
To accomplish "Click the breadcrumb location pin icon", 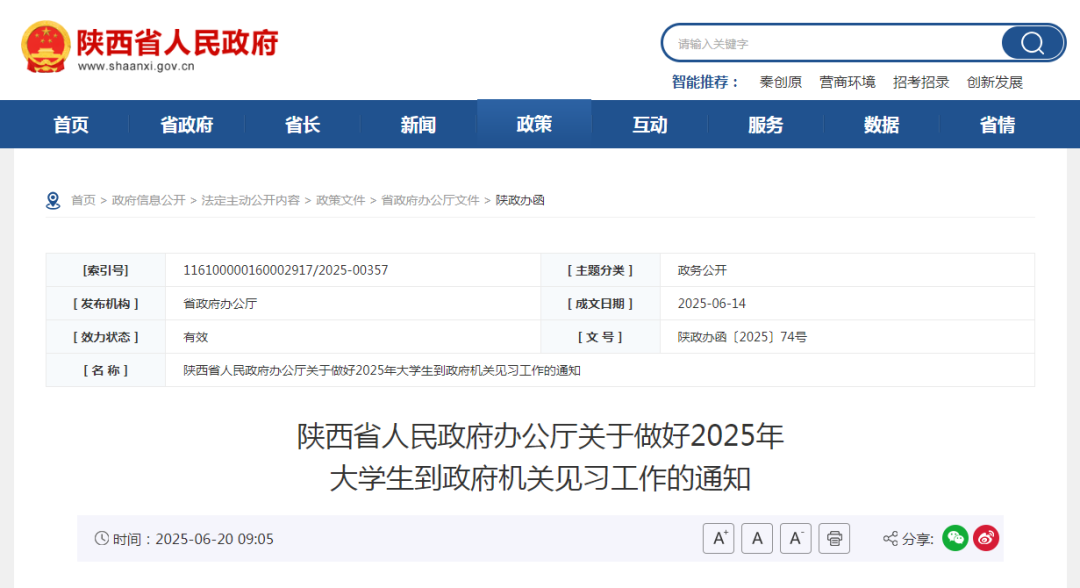I will click(x=53, y=200).
